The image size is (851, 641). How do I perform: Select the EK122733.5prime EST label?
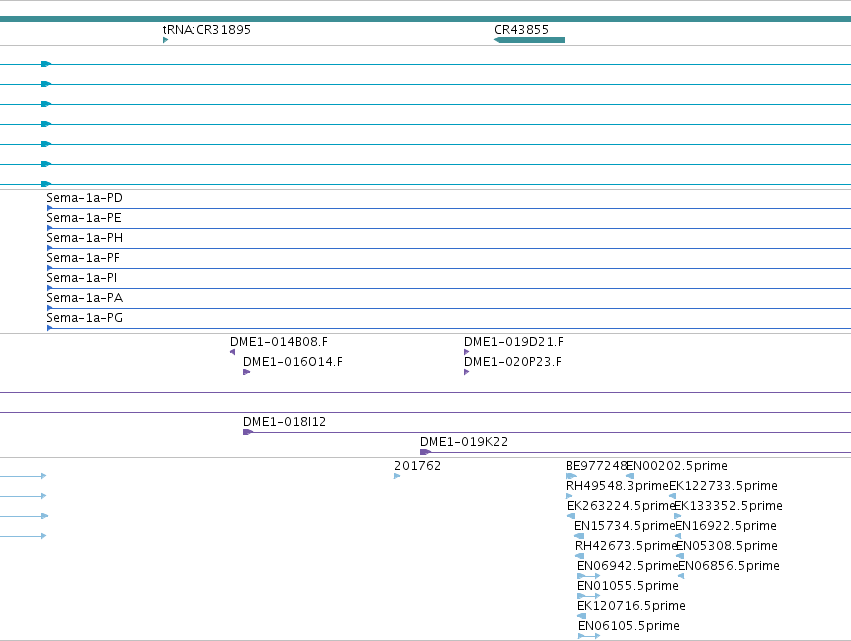723,486
